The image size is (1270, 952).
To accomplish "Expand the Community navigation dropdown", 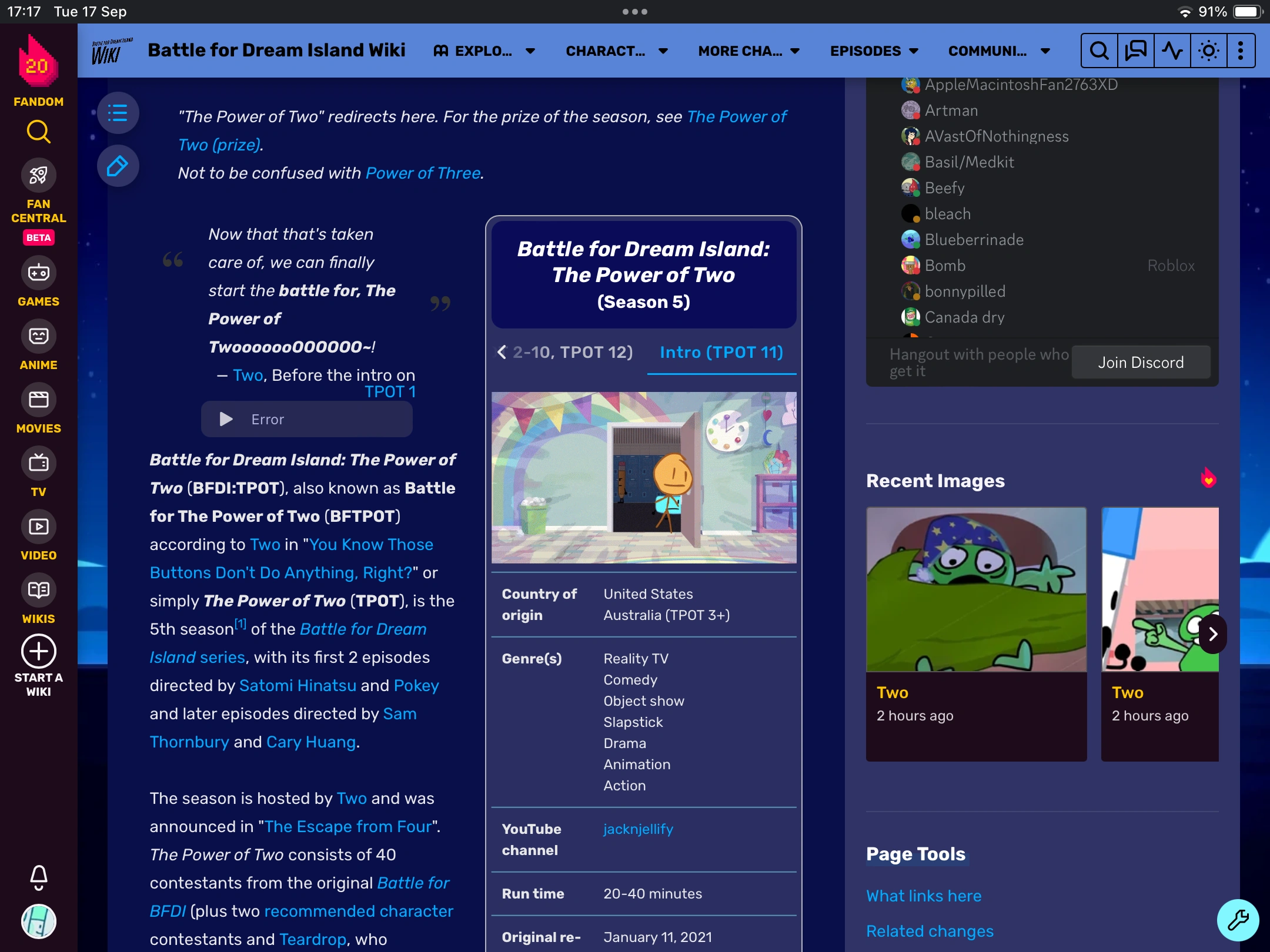I will pos(998,51).
